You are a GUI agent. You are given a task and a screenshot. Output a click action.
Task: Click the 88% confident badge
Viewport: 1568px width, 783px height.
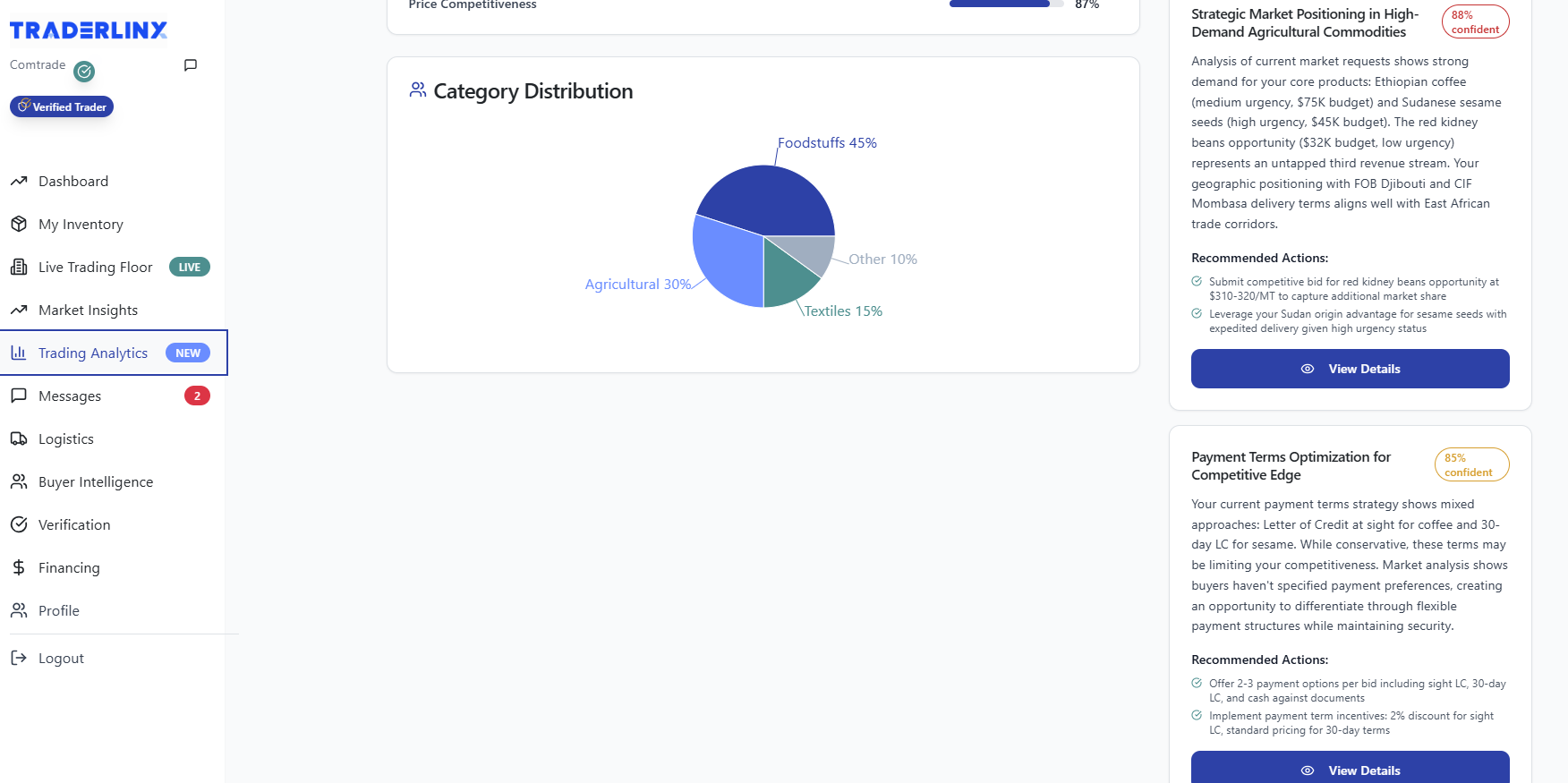(x=1475, y=21)
